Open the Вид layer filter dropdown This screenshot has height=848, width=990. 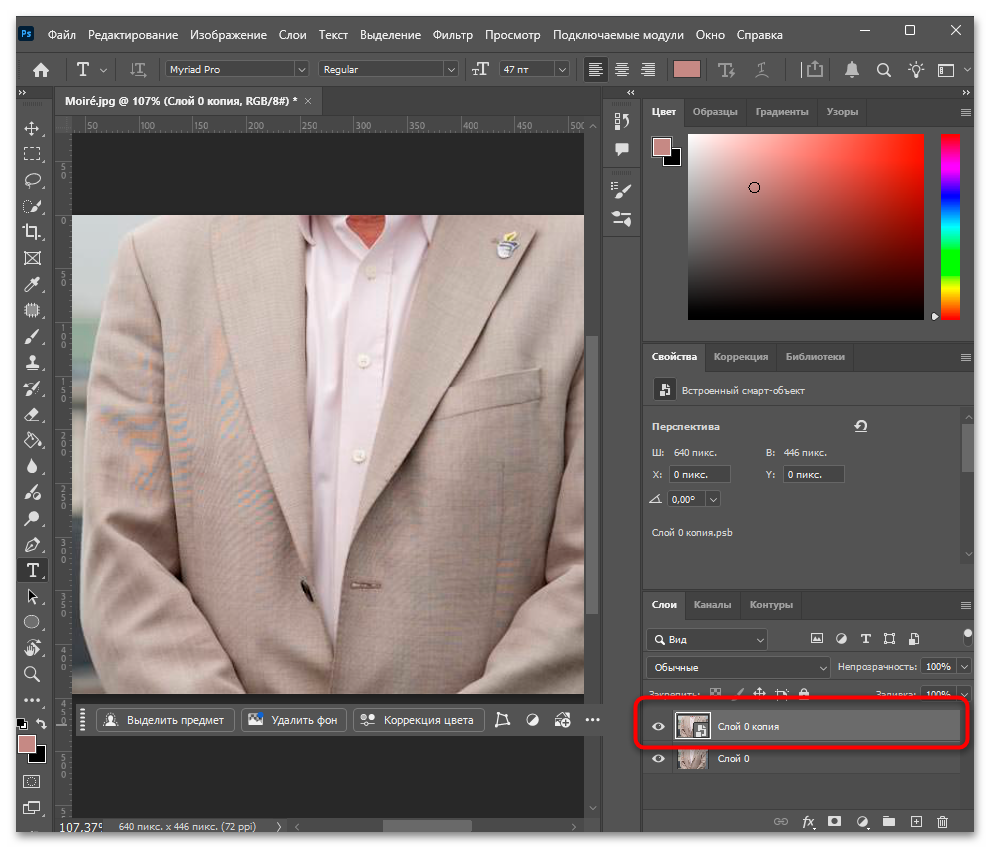[707, 640]
